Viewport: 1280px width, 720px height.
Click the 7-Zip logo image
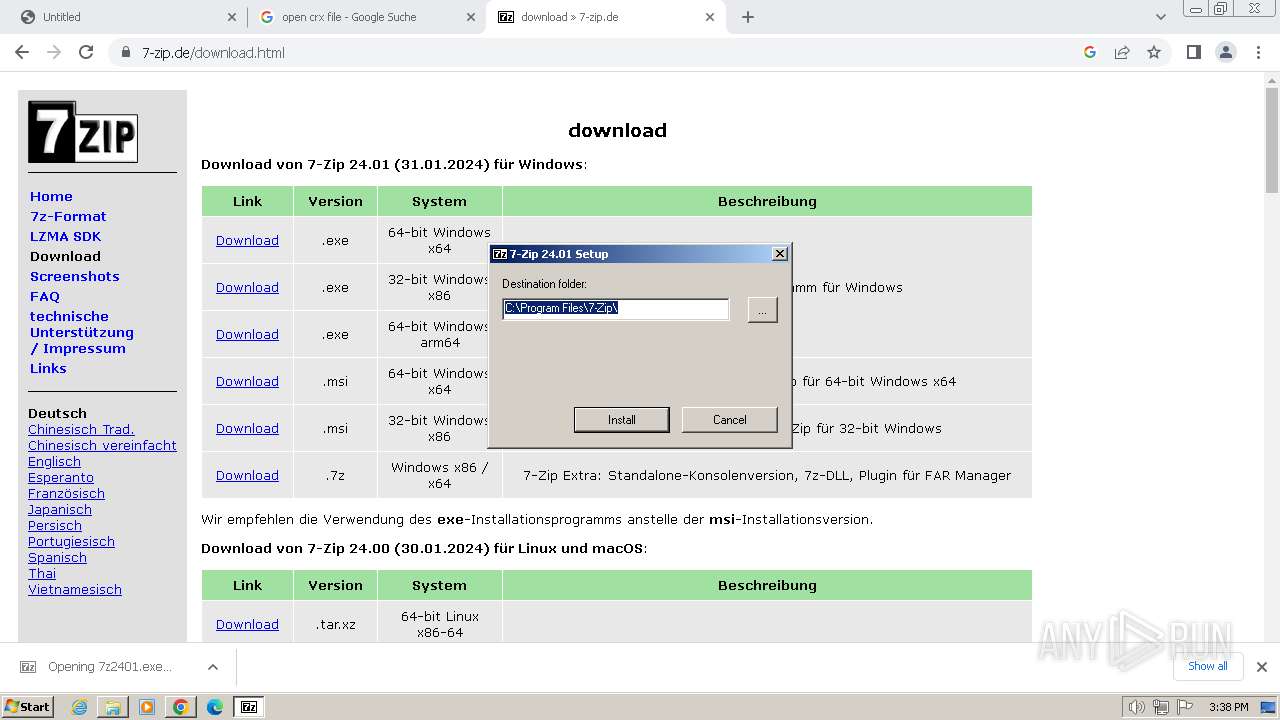point(83,132)
